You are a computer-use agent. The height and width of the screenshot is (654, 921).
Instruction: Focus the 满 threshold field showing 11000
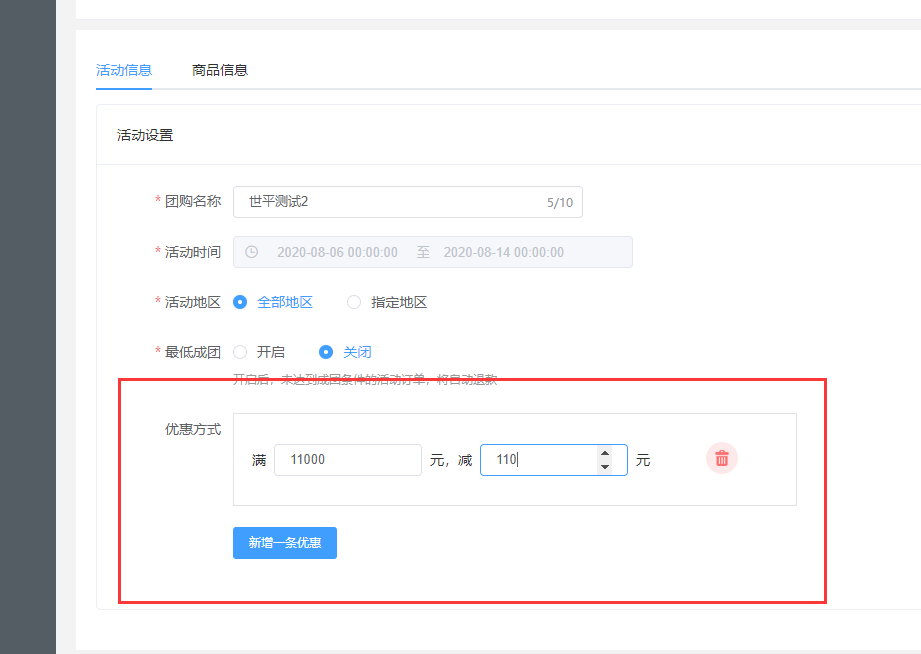point(347,460)
